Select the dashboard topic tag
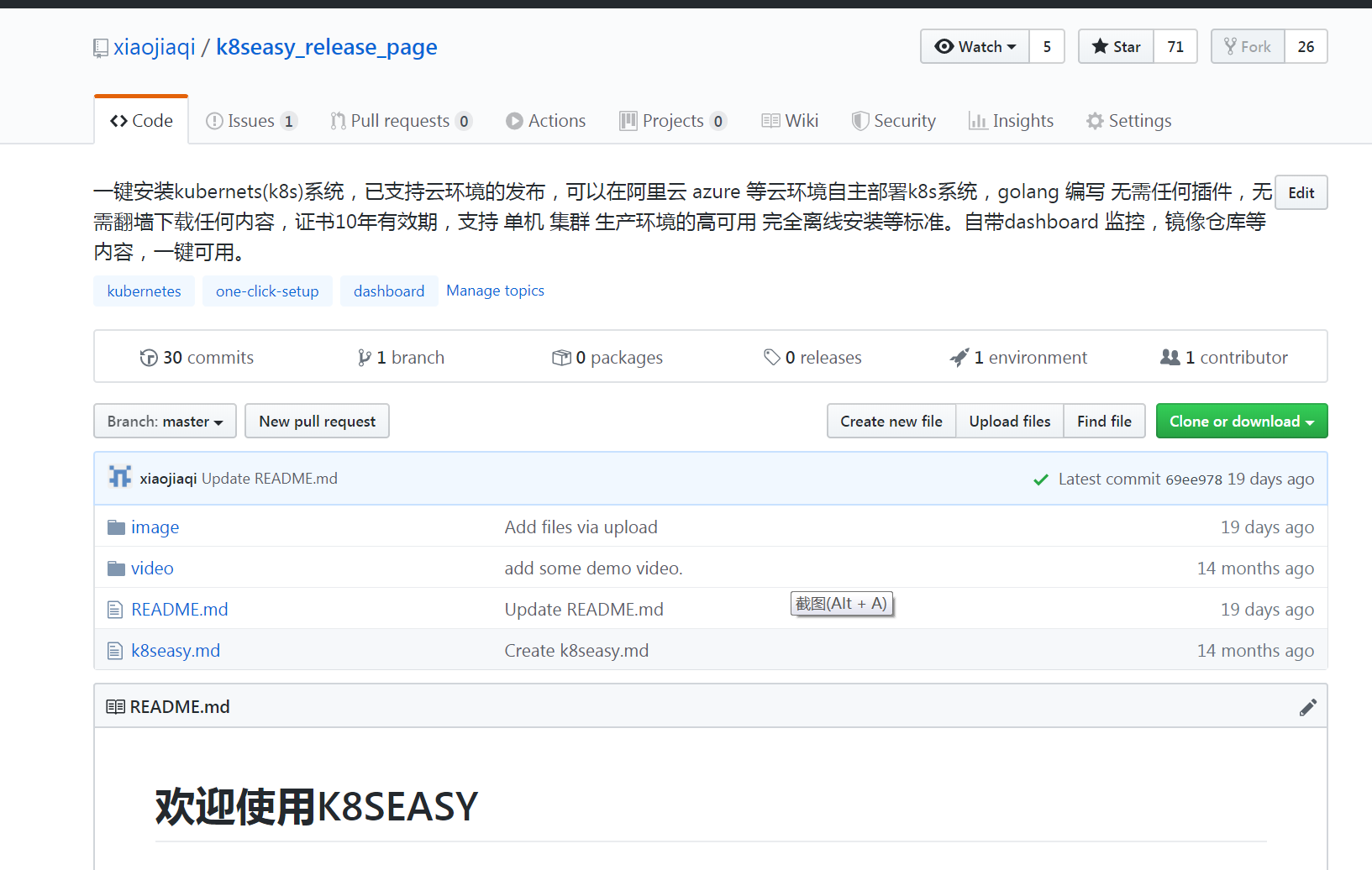 point(389,291)
